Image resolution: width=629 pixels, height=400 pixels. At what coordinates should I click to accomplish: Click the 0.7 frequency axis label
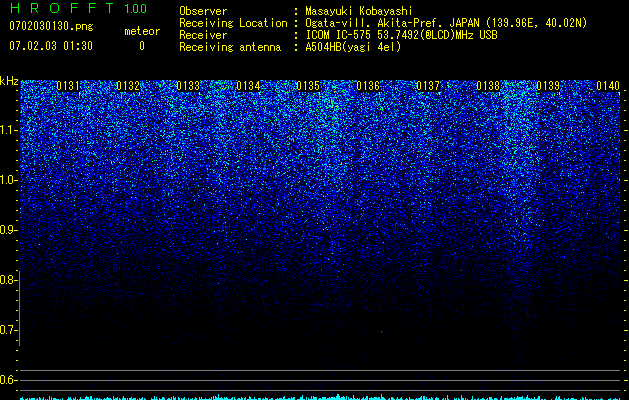point(7,330)
